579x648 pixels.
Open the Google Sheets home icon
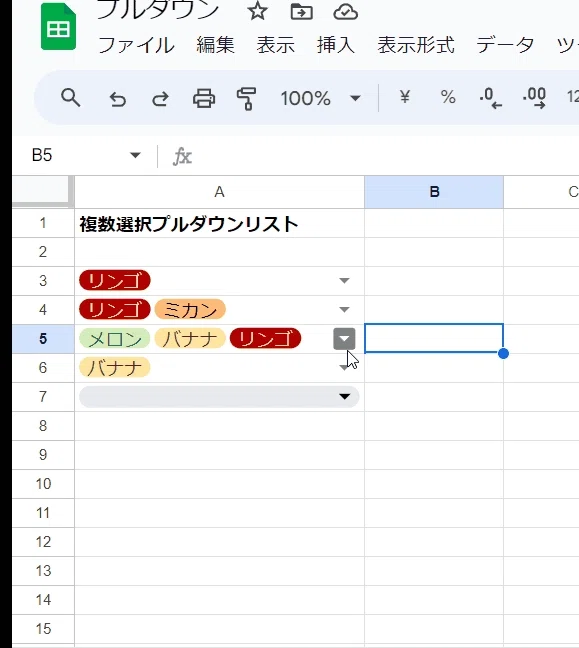coord(58,26)
